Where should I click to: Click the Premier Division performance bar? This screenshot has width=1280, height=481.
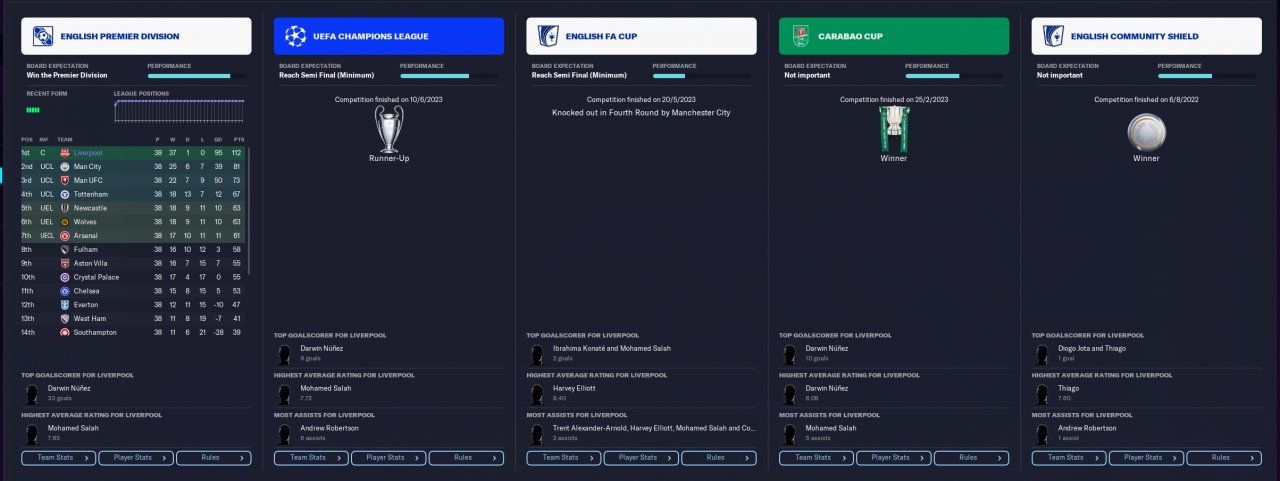tap(195, 75)
